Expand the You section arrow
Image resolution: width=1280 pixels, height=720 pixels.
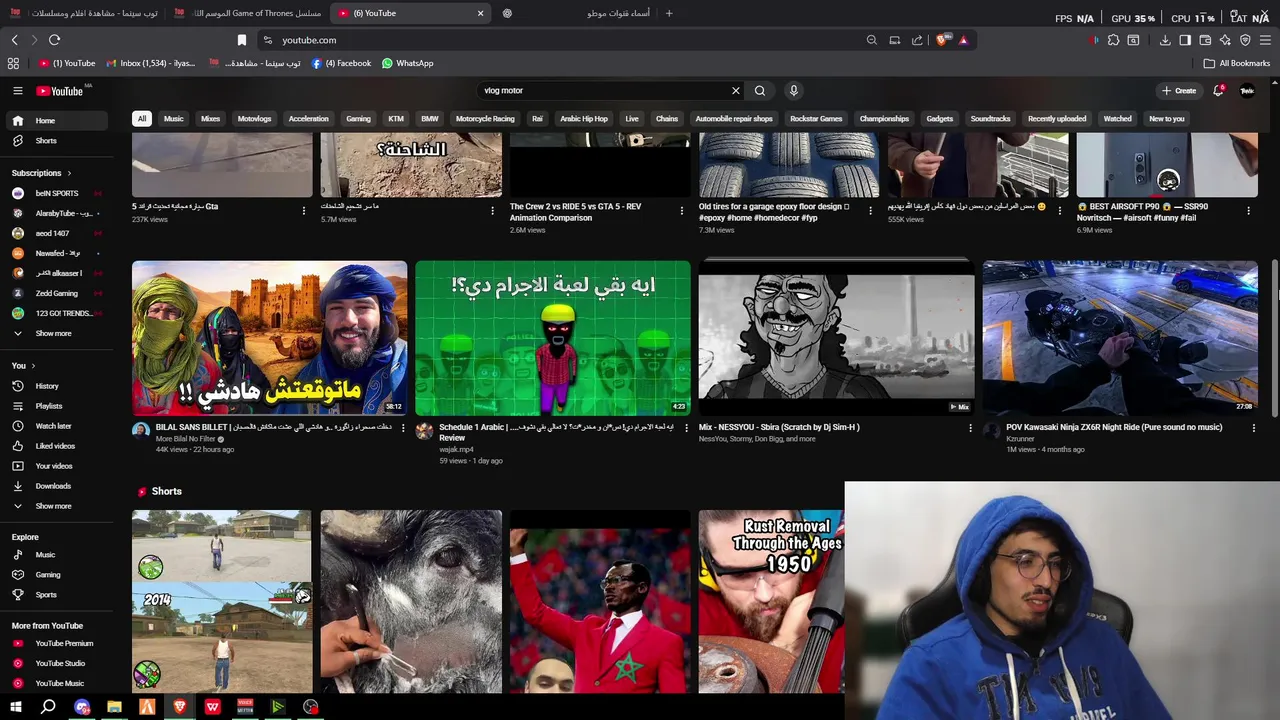33,366
